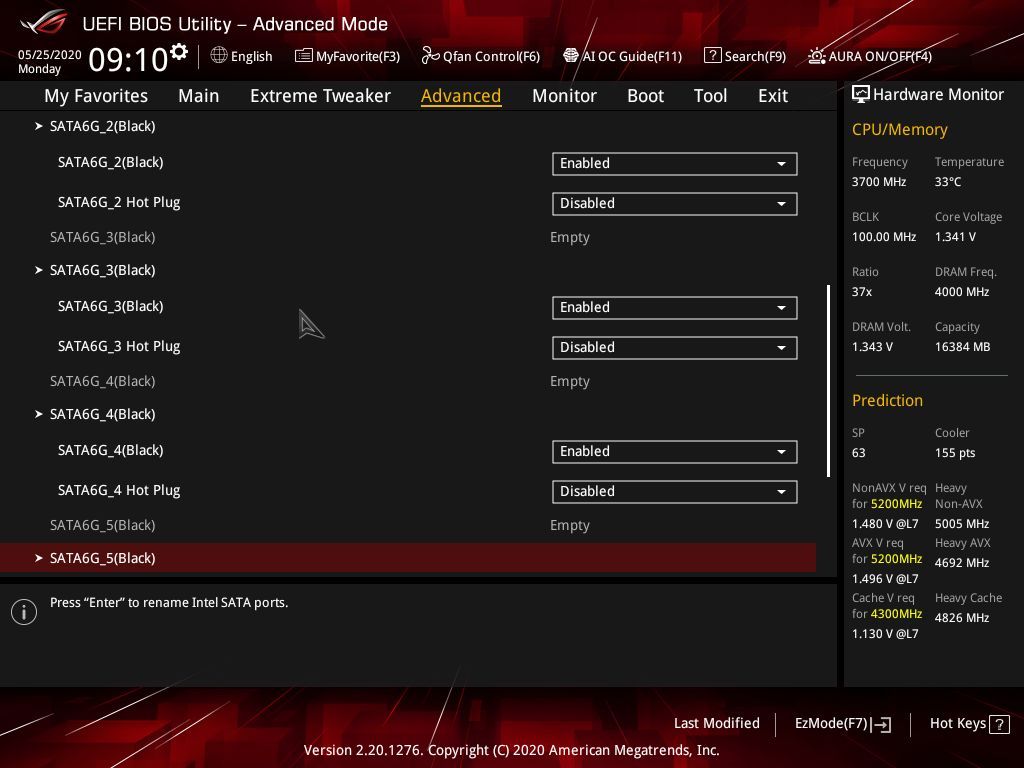Click the 100.00 MHz BCLK value
1024x768 pixels.
pos(884,236)
